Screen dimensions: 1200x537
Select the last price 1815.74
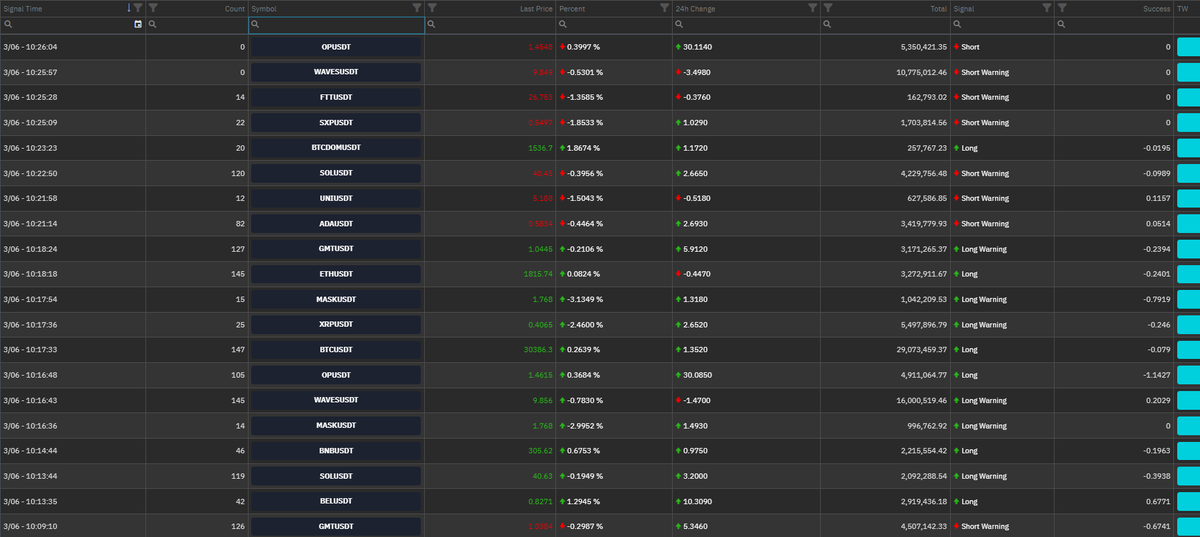coord(538,274)
